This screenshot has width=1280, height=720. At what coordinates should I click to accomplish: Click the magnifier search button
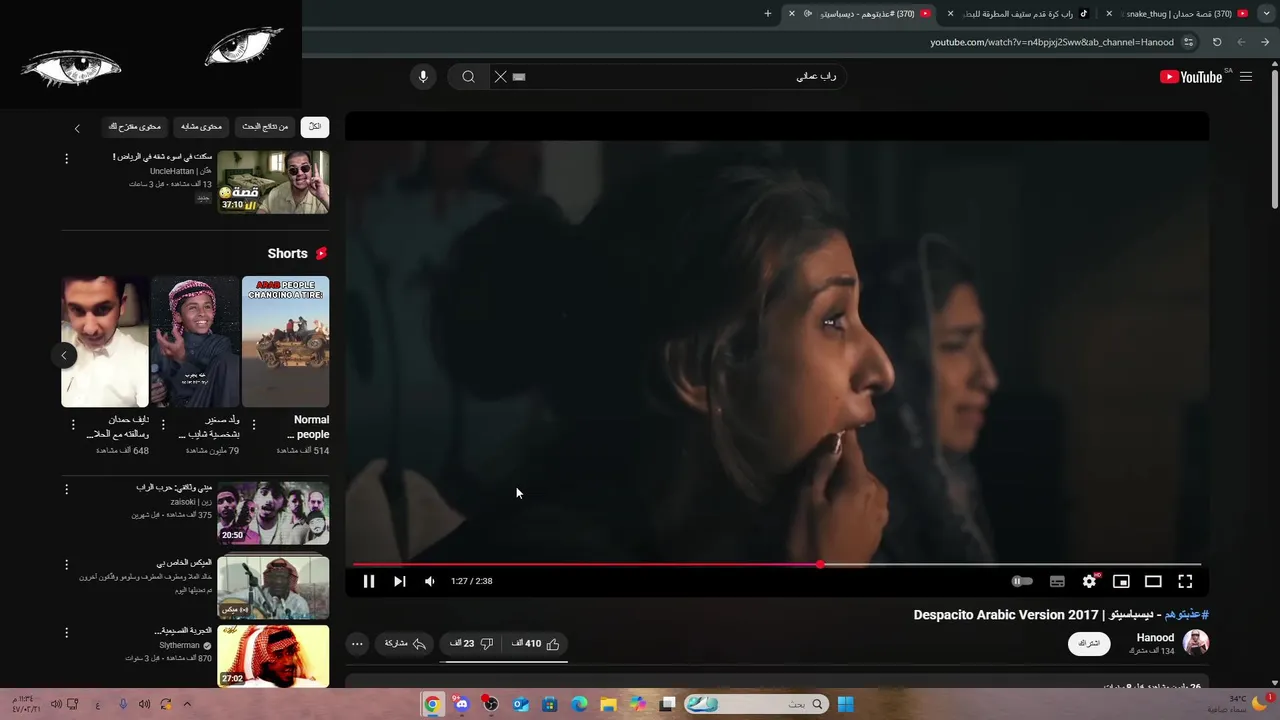tap(468, 77)
